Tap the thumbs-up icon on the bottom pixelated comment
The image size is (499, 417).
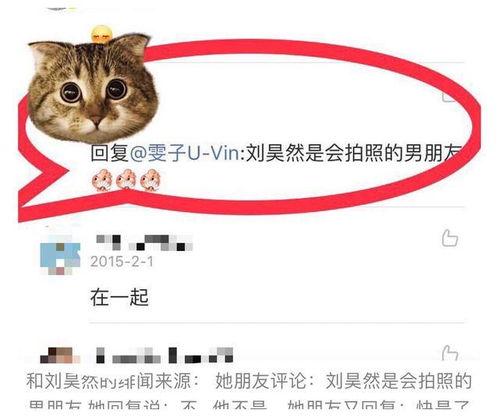(450, 354)
